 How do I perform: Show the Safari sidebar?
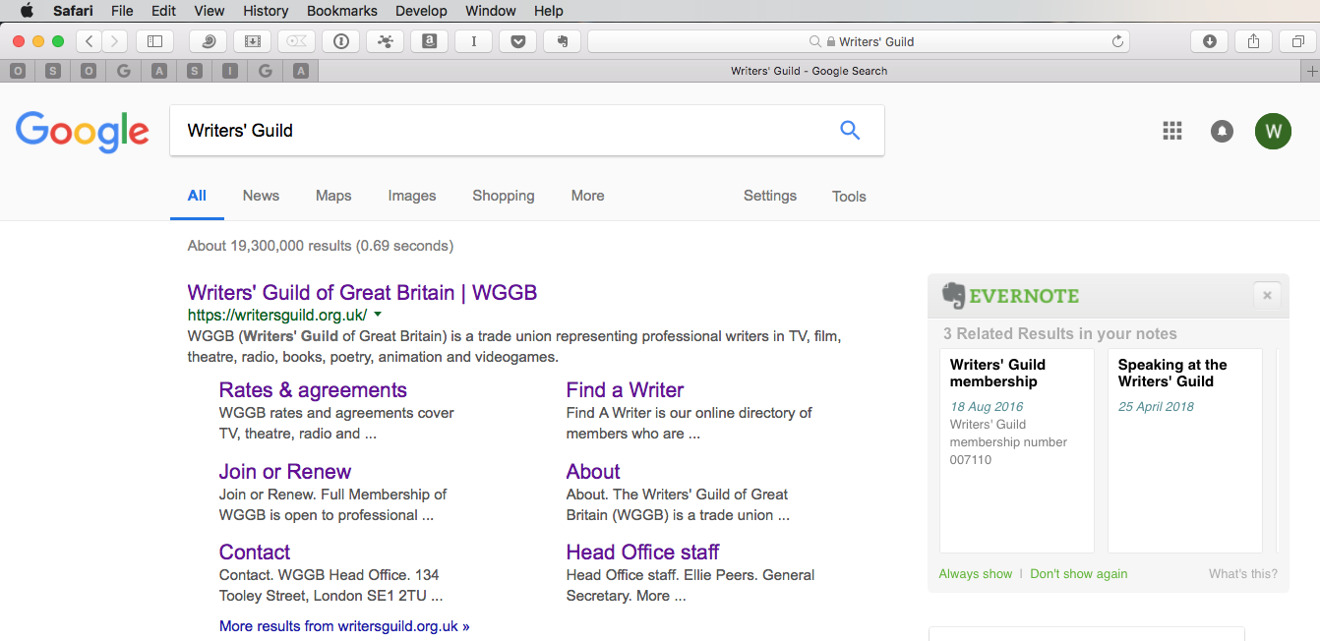click(155, 41)
